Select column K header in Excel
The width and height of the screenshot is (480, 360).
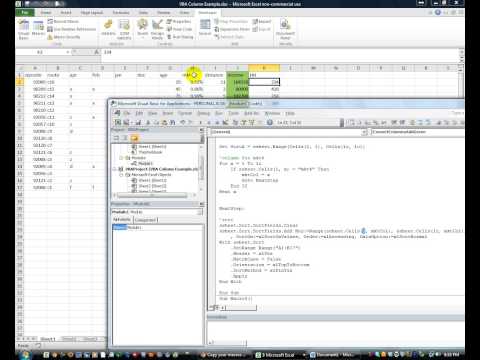264,68
